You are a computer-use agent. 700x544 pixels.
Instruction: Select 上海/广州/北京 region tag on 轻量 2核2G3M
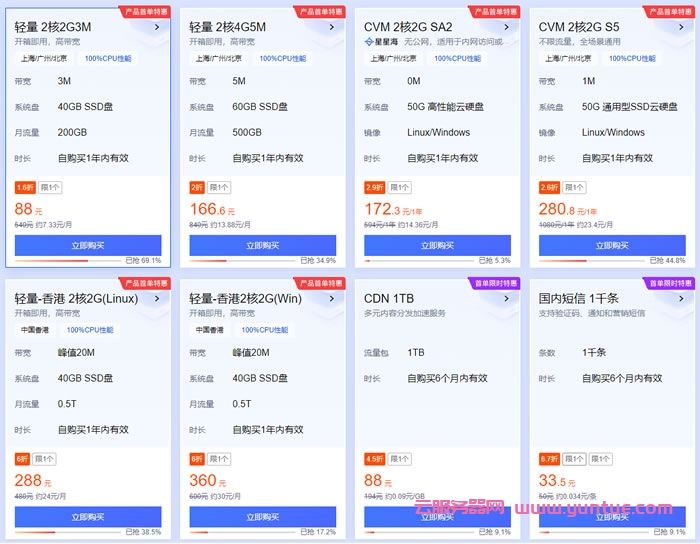point(43,59)
